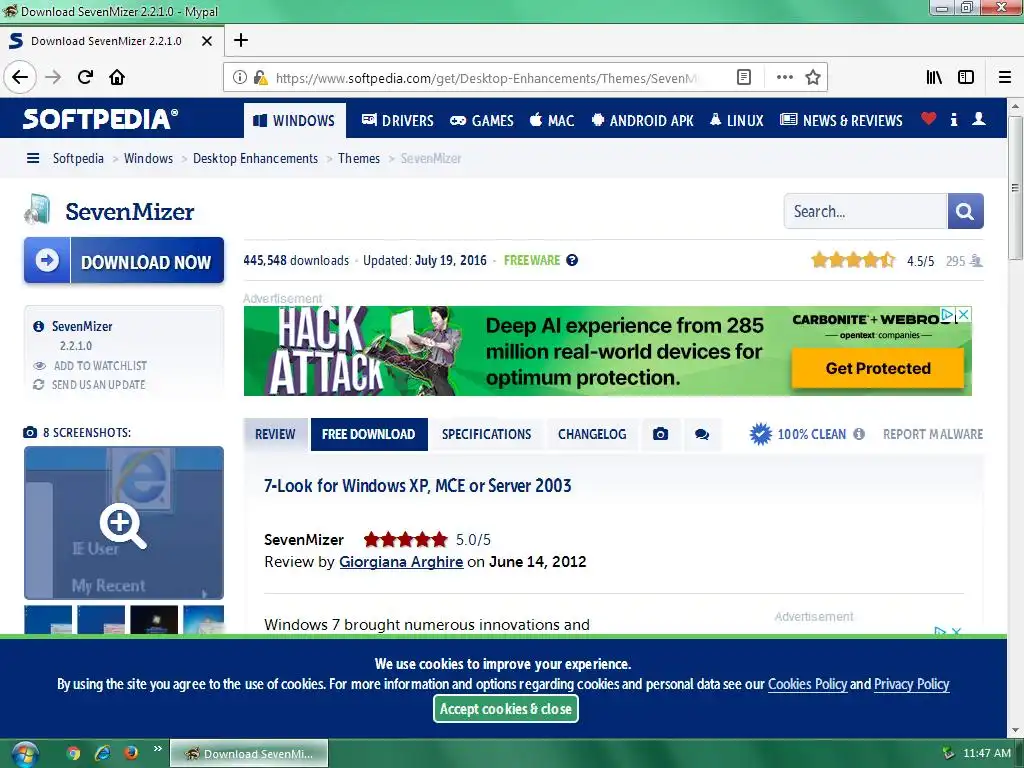Click the user account icon in header
Viewport: 1024px width, 768px height.
click(x=979, y=119)
